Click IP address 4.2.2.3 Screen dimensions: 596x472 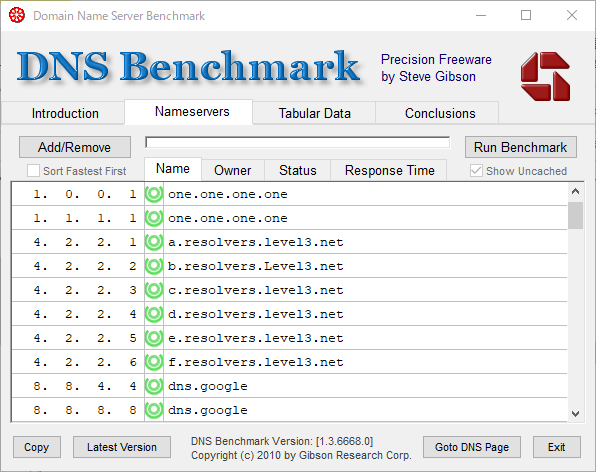pyautogui.click(x=85, y=290)
